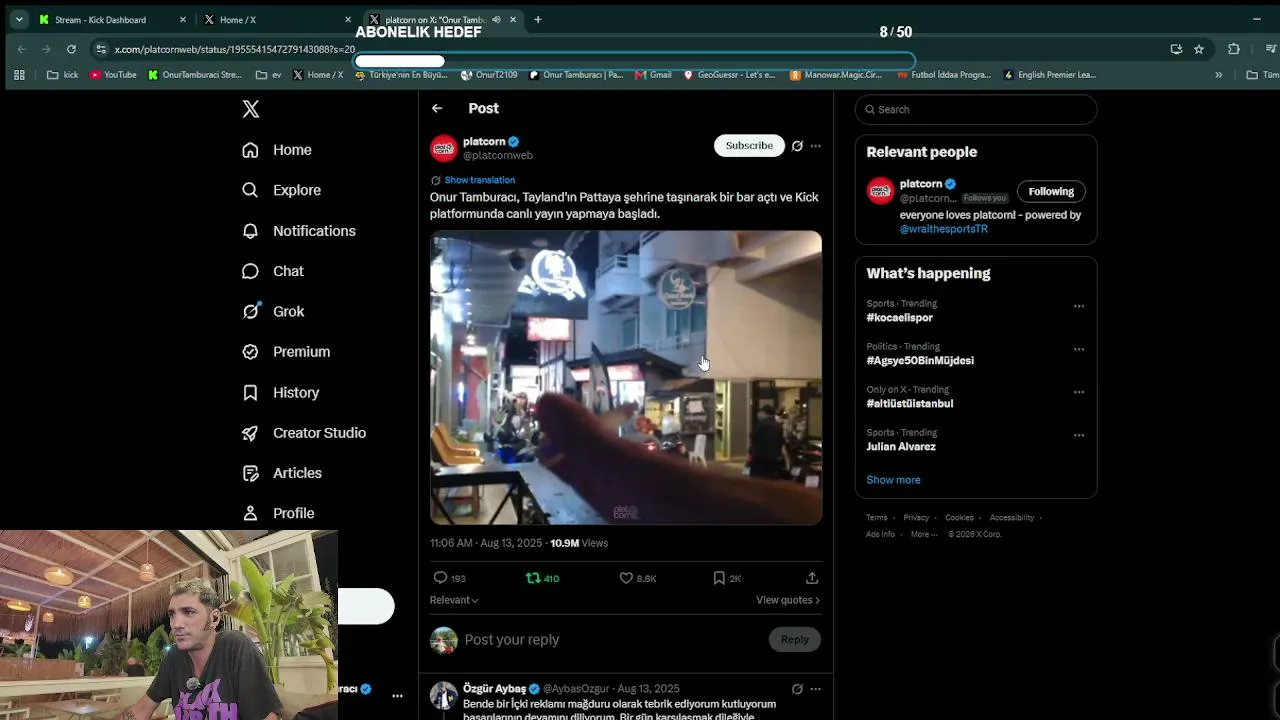The width and height of the screenshot is (1280, 720).
Task: Open the Gmail bookmark
Action: pos(653,75)
